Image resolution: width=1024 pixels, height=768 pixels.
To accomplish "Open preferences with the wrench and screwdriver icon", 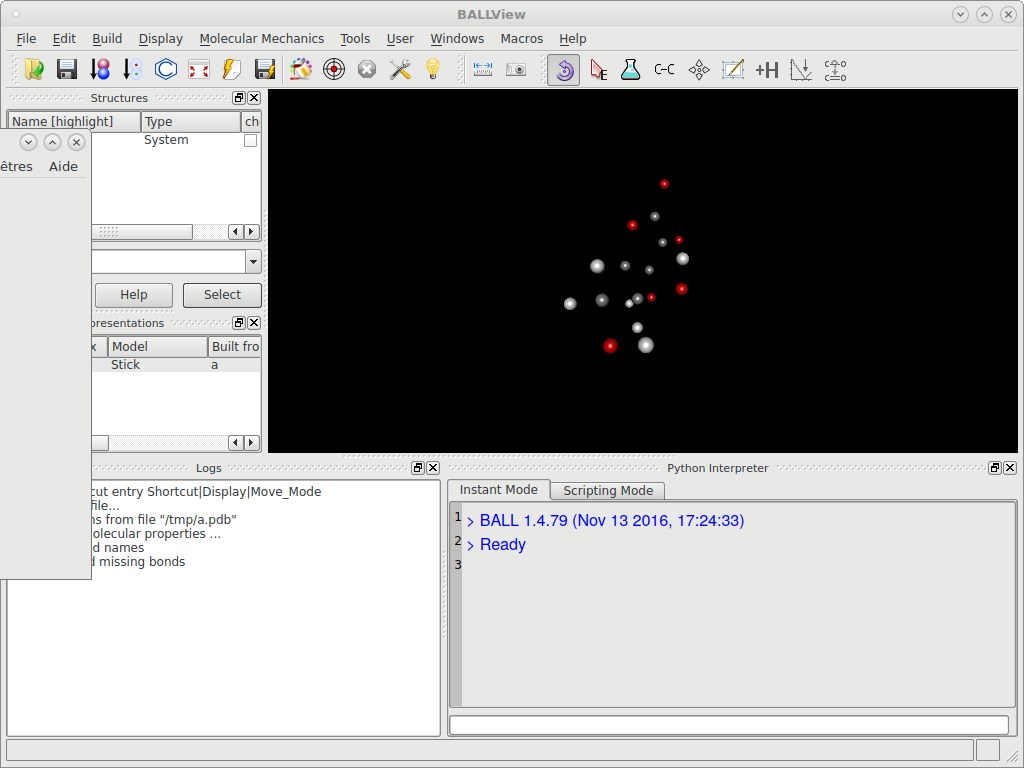I will (x=400, y=69).
